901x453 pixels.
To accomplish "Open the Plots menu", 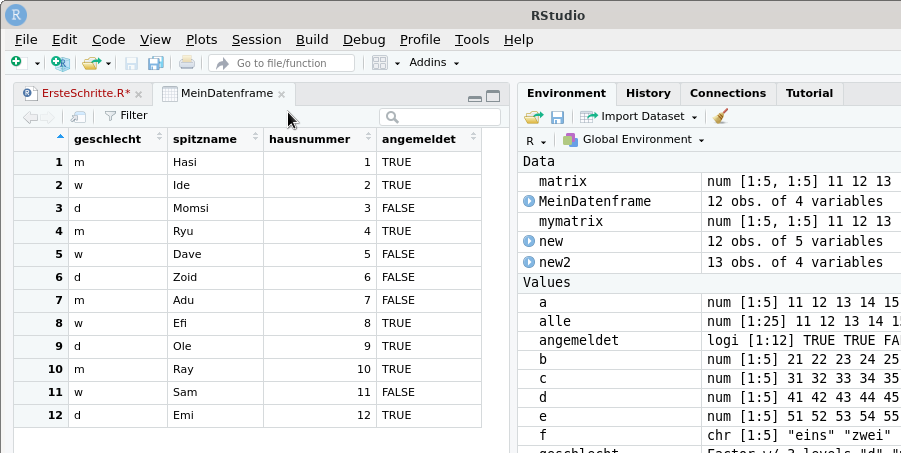I will pyautogui.click(x=202, y=40).
